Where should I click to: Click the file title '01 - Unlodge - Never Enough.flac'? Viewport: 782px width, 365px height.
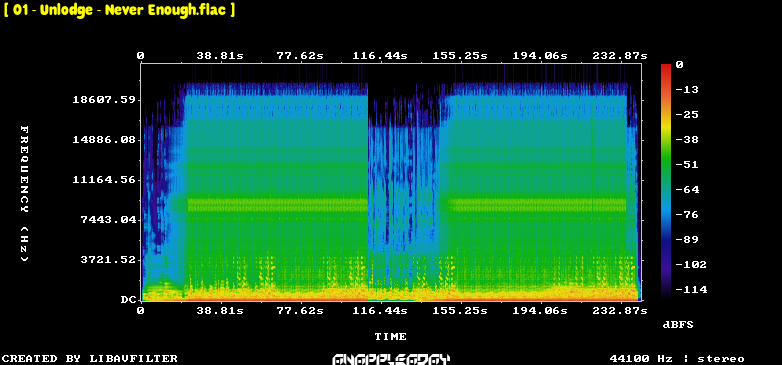point(119,10)
